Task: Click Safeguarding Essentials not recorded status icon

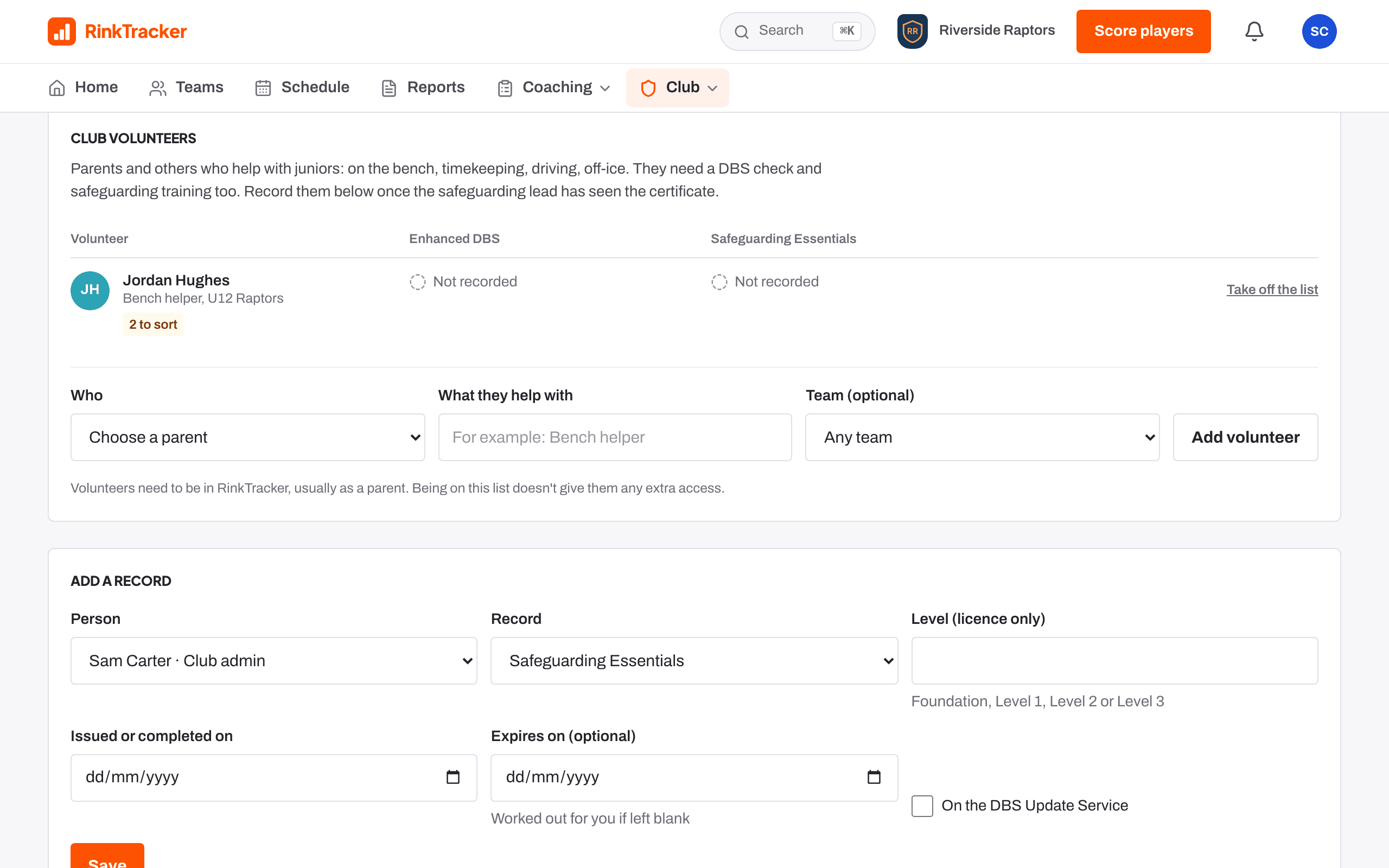Action: click(719, 282)
